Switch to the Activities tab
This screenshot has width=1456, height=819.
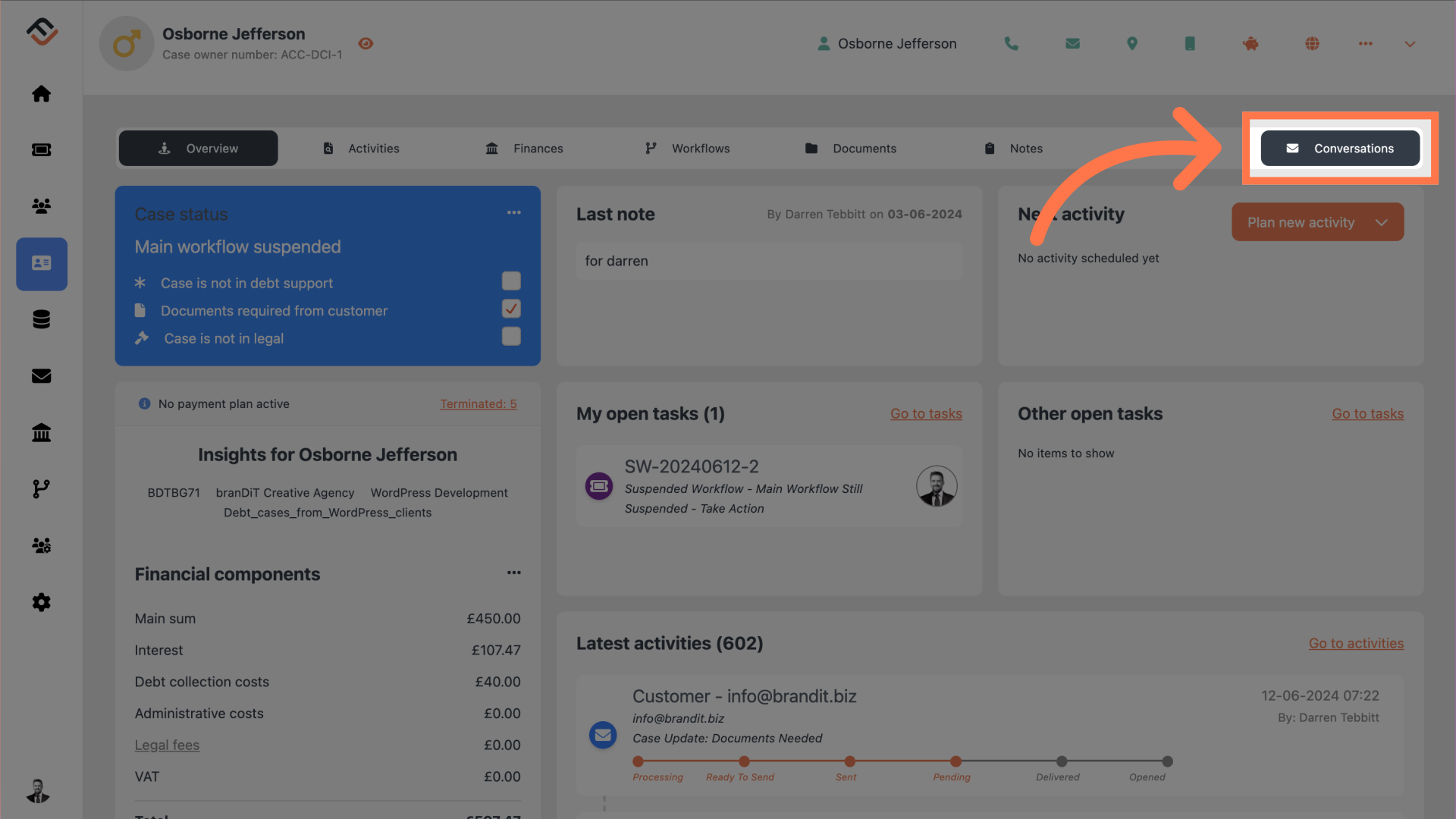click(373, 147)
